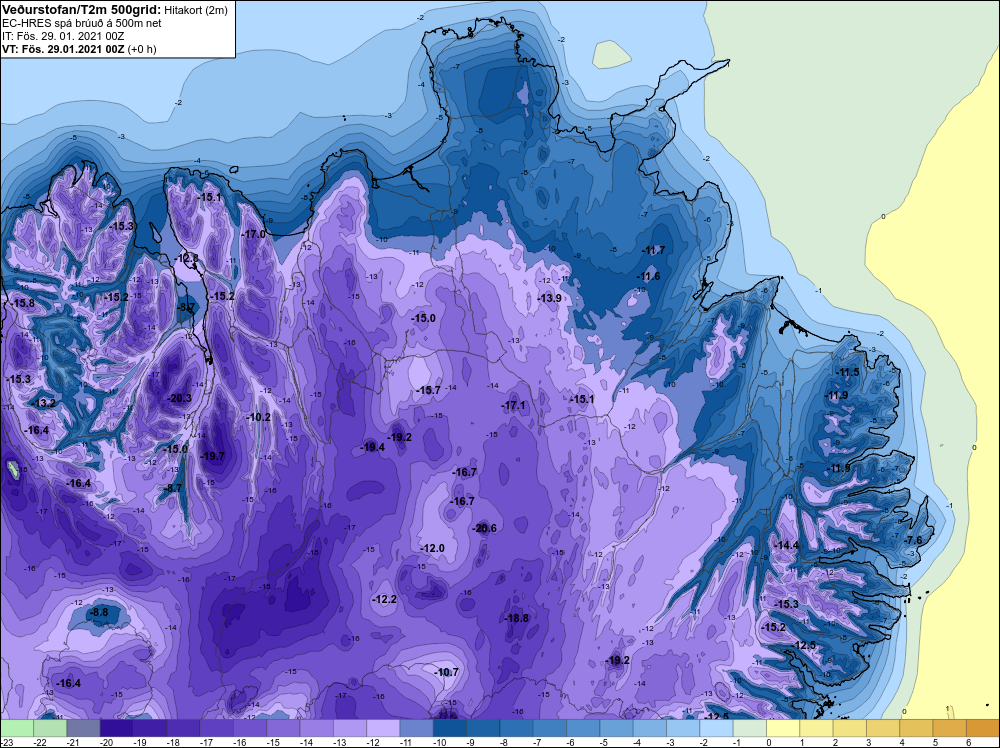The width and height of the screenshot is (1000, 748).
Task: Click the -14.4 temperature value
Action: click(786, 545)
